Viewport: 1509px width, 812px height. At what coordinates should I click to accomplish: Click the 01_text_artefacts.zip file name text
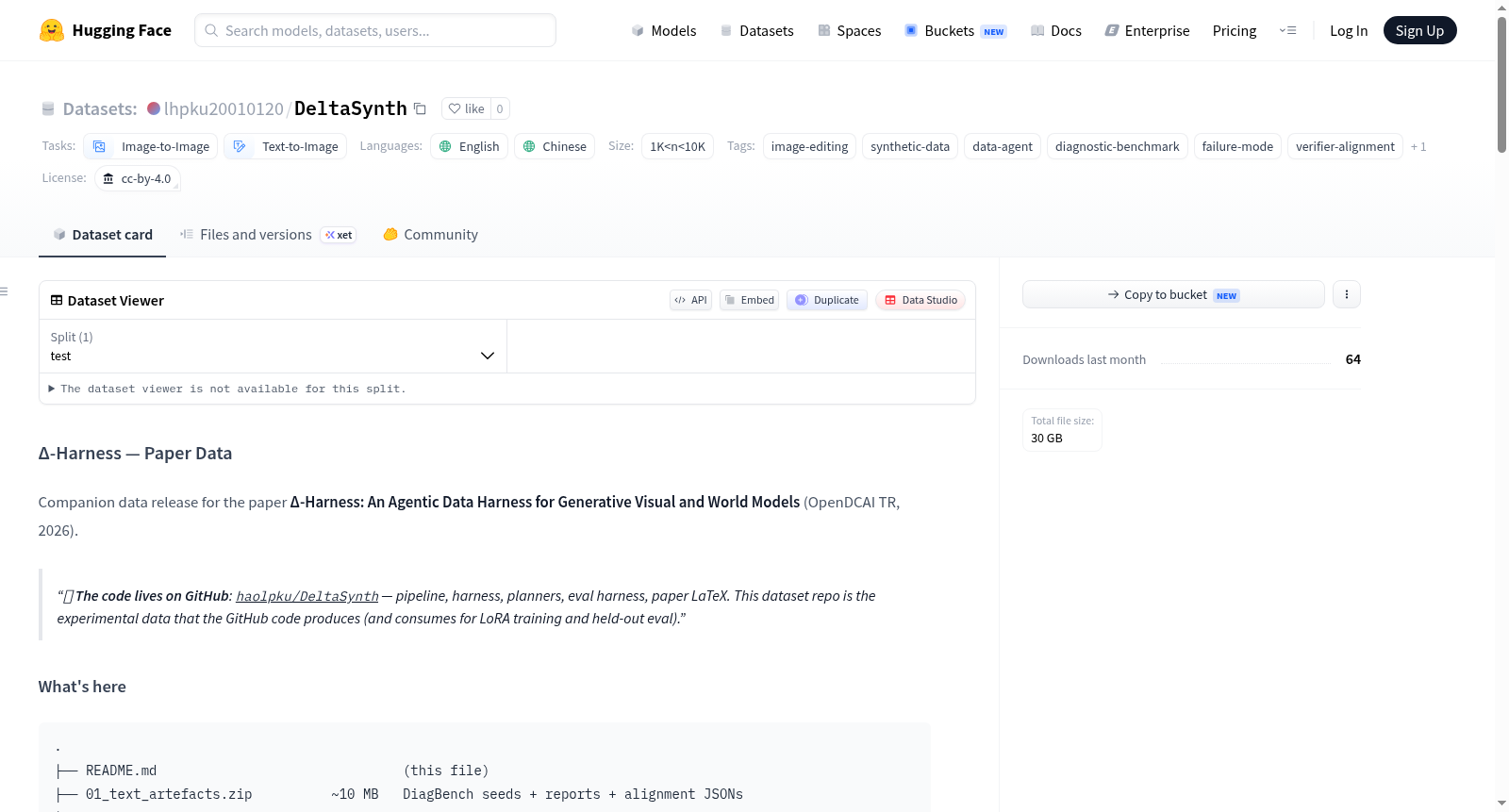169,794
